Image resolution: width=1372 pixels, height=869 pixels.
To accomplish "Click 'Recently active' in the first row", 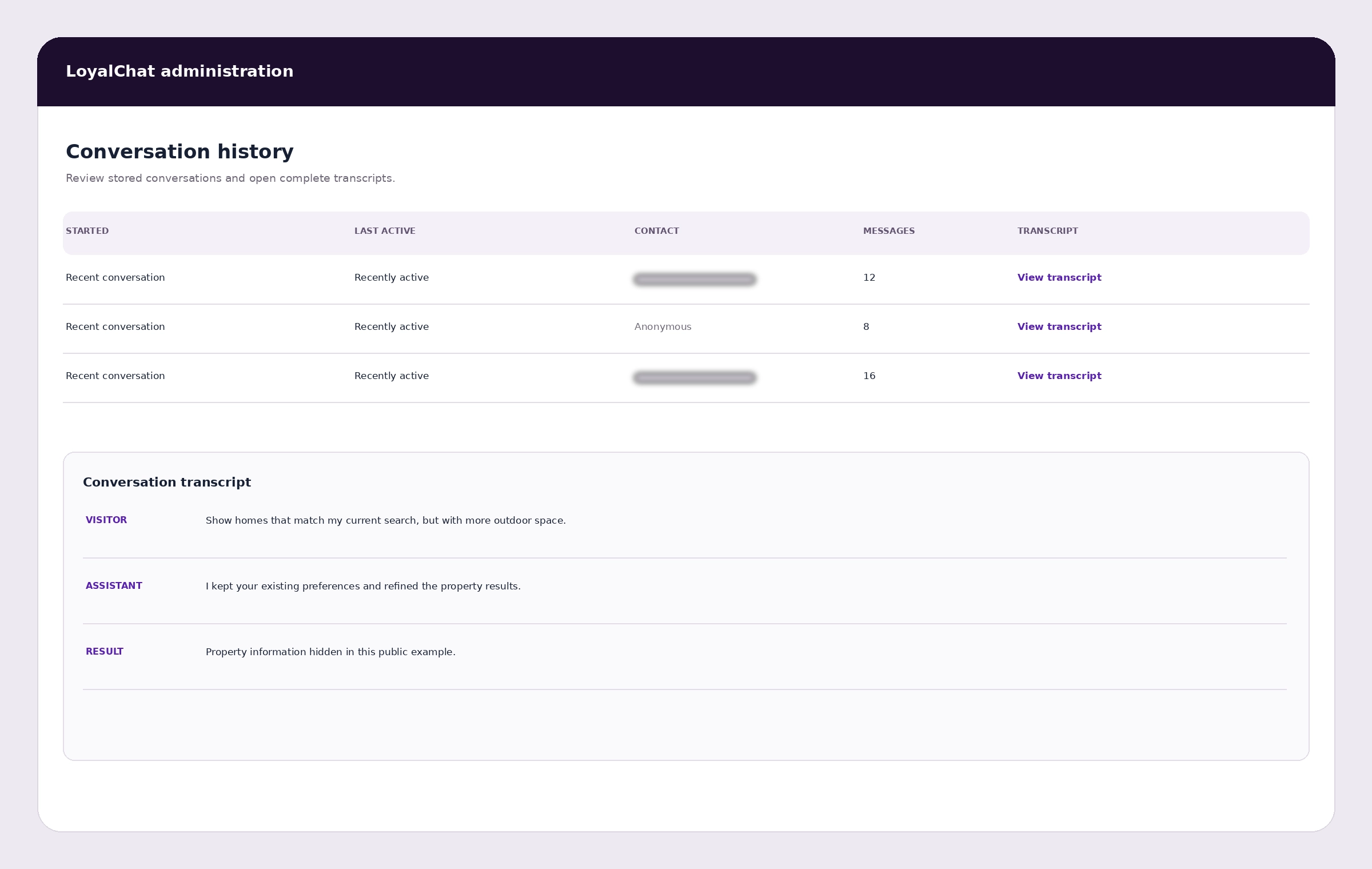I will 392,277.
